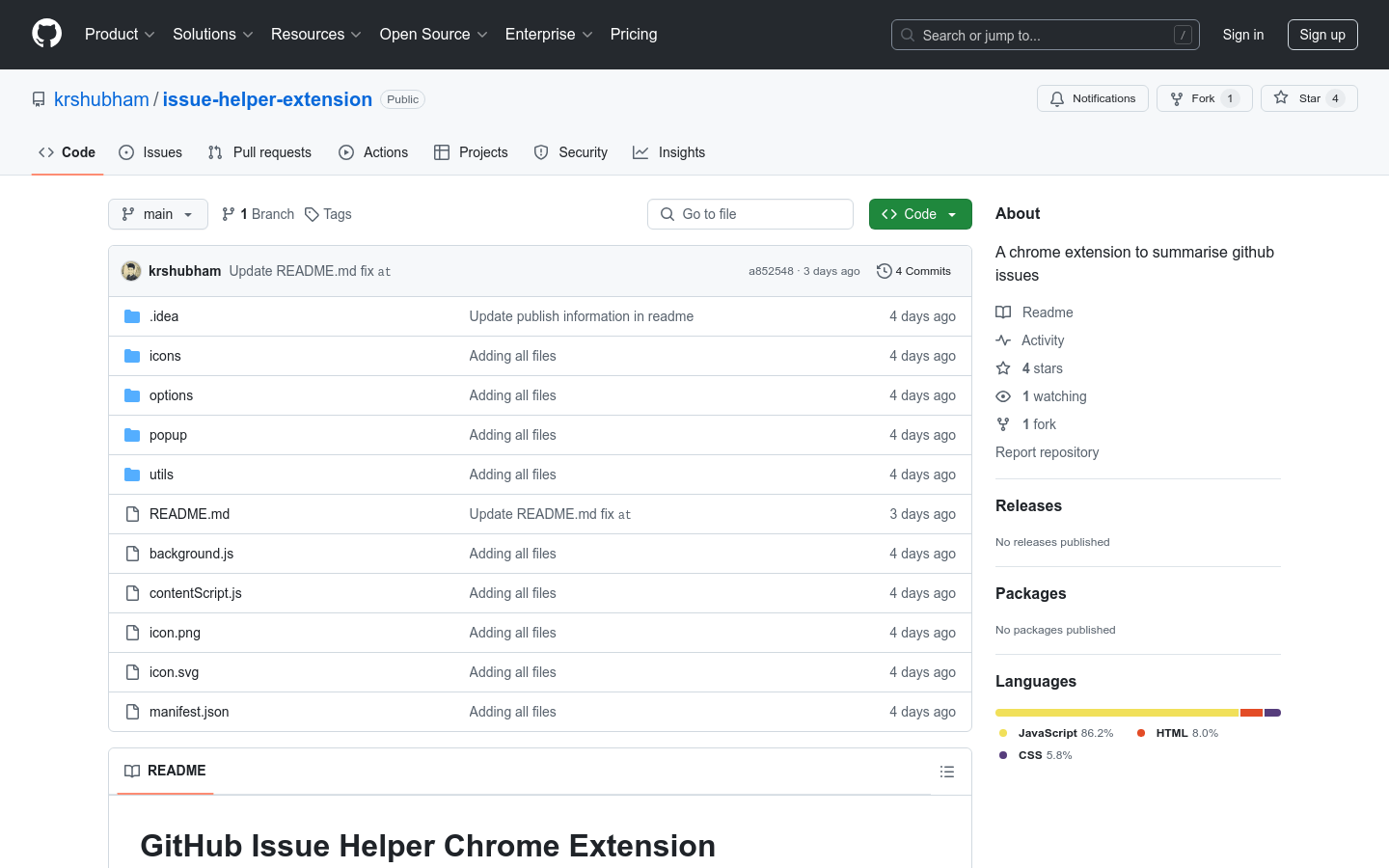Click the popup folder icon

[x=132, y=435]
